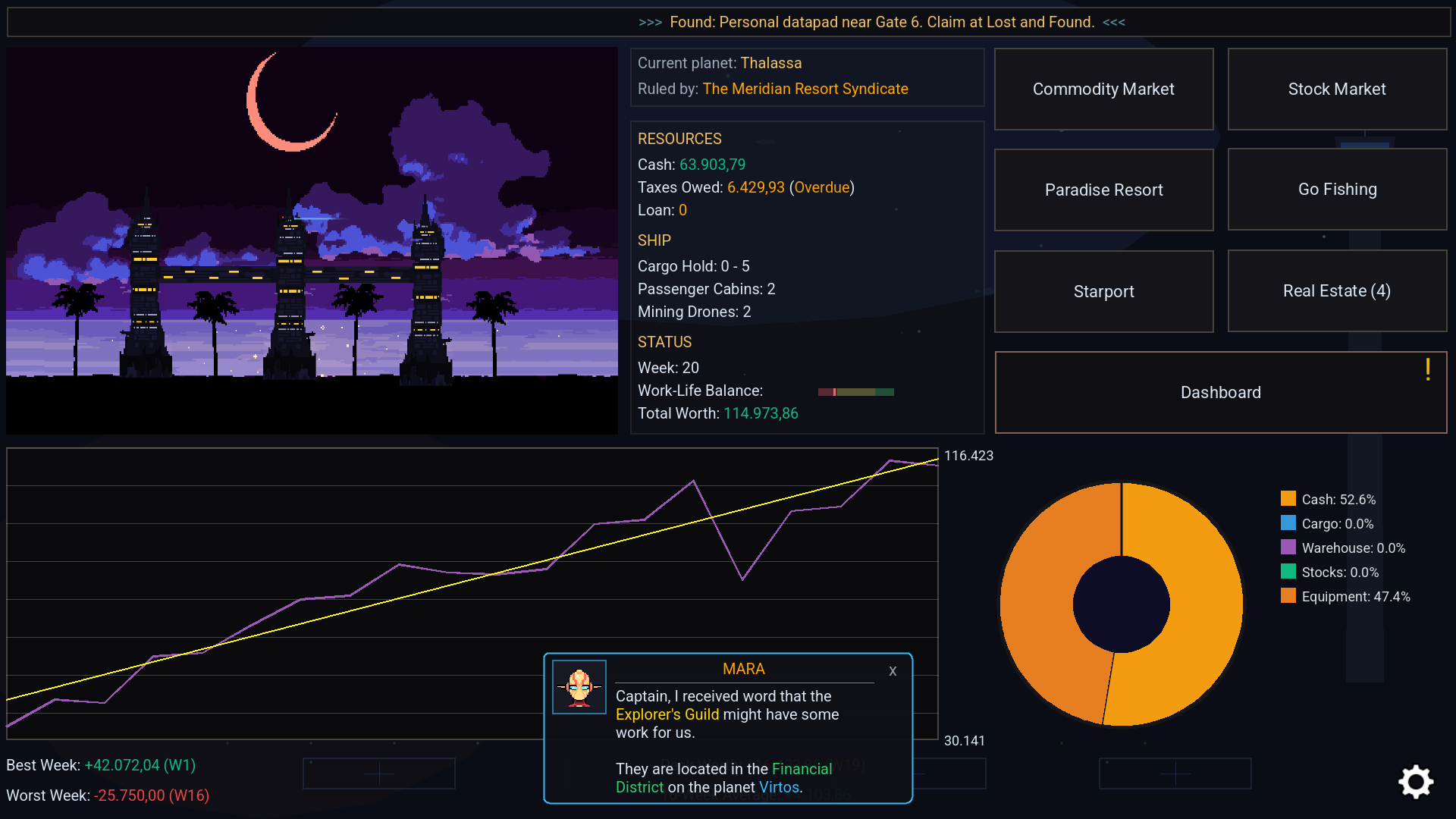
Task: Click the Worst Week -25.750,00 value
Action: click(151, 795)
